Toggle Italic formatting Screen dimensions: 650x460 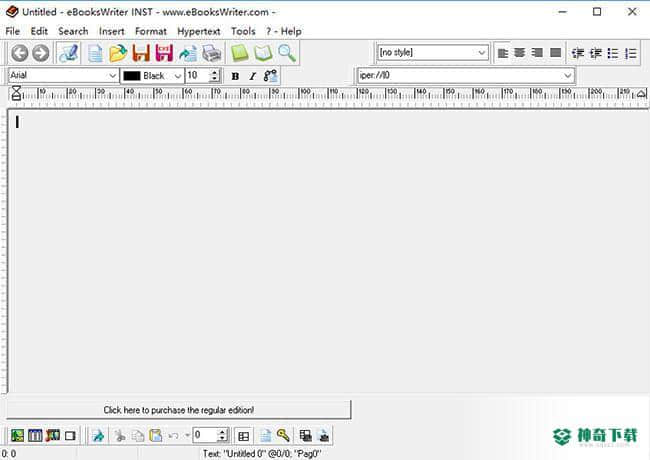[x=252, y=76]
